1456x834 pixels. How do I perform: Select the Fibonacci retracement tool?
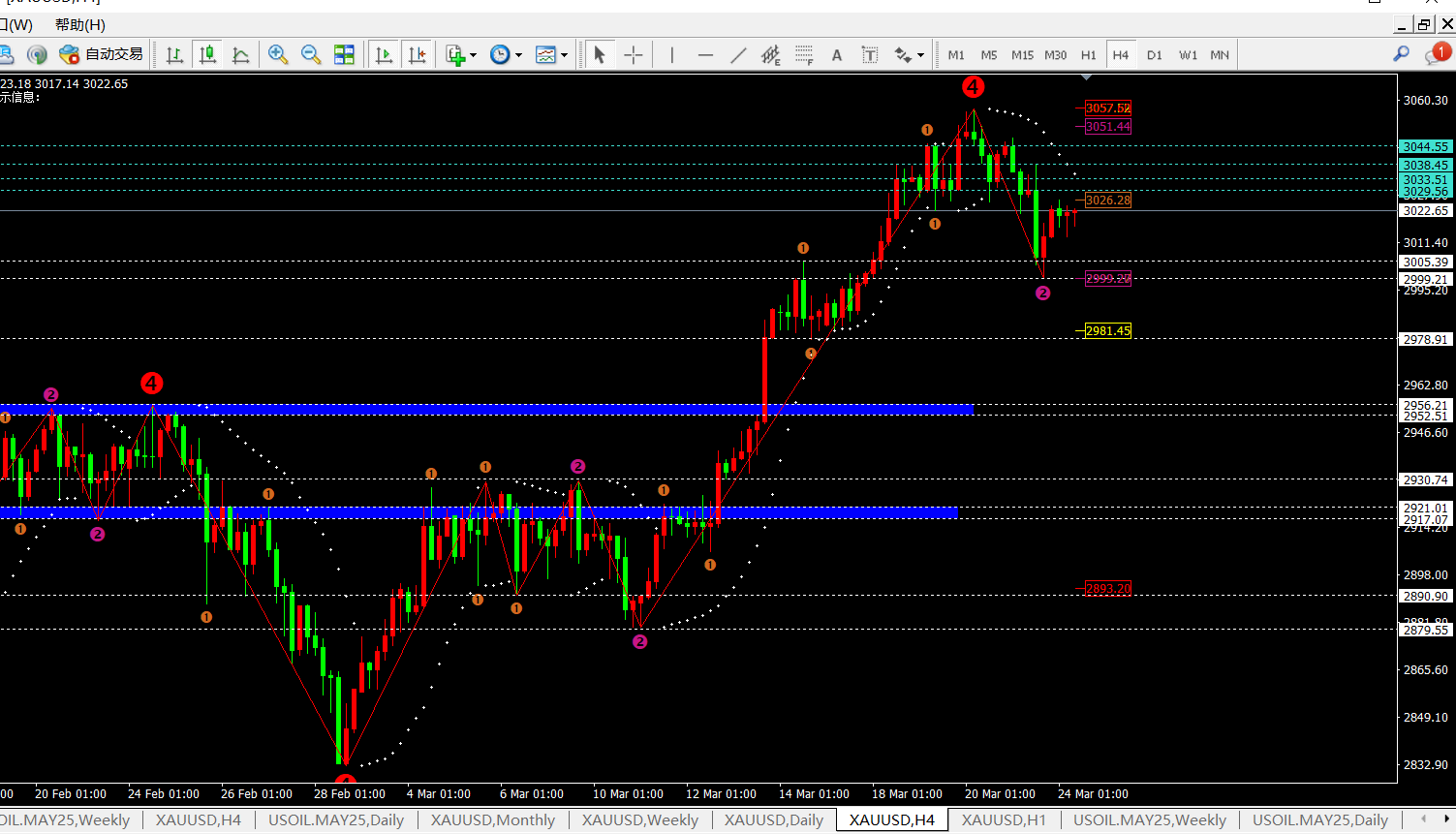[x=804, y=55]
